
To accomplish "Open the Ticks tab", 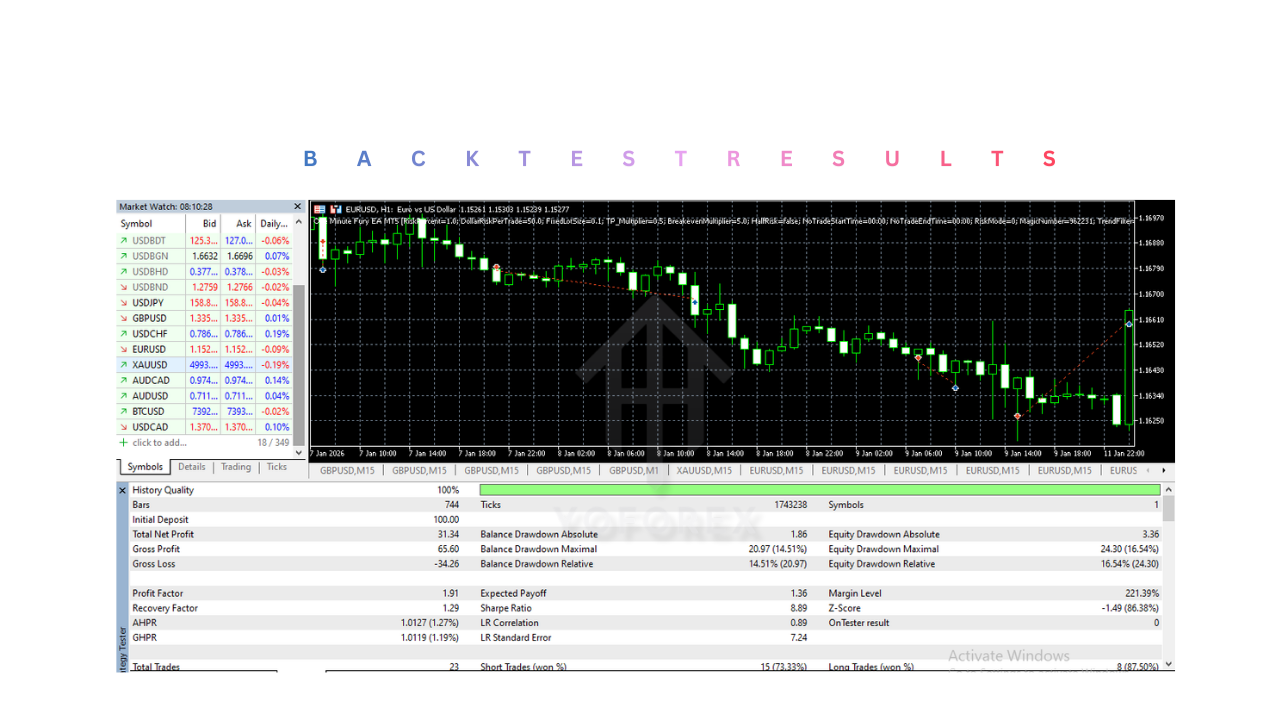I will (x=277, y=467).
